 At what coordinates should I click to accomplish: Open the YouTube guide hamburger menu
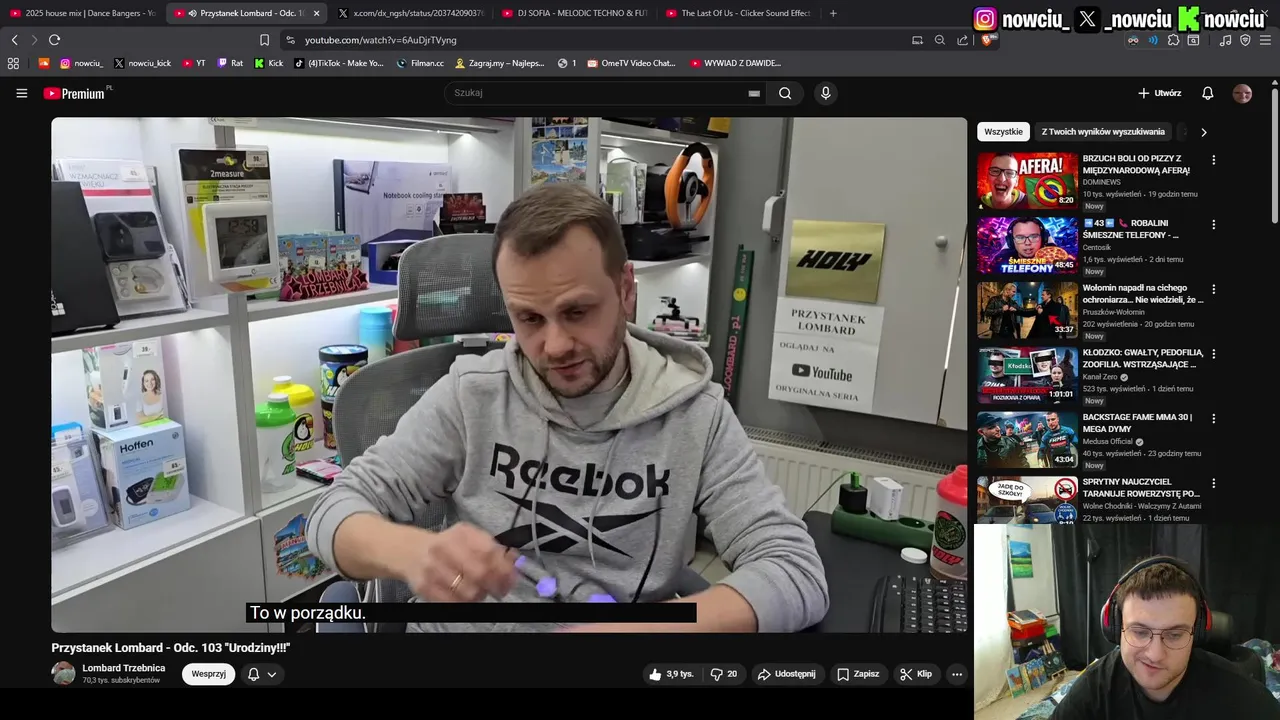[x=21, y=93]
